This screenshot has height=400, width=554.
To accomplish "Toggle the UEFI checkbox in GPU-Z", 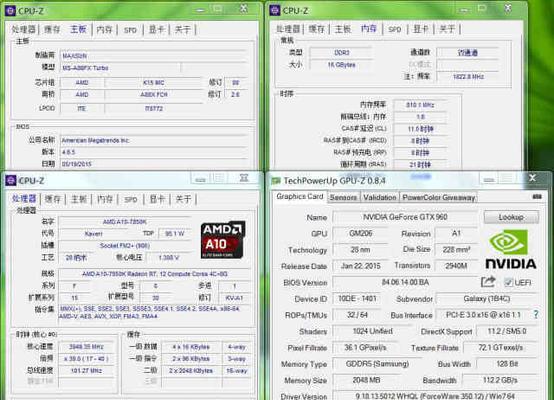I will [x=508, y=282].
